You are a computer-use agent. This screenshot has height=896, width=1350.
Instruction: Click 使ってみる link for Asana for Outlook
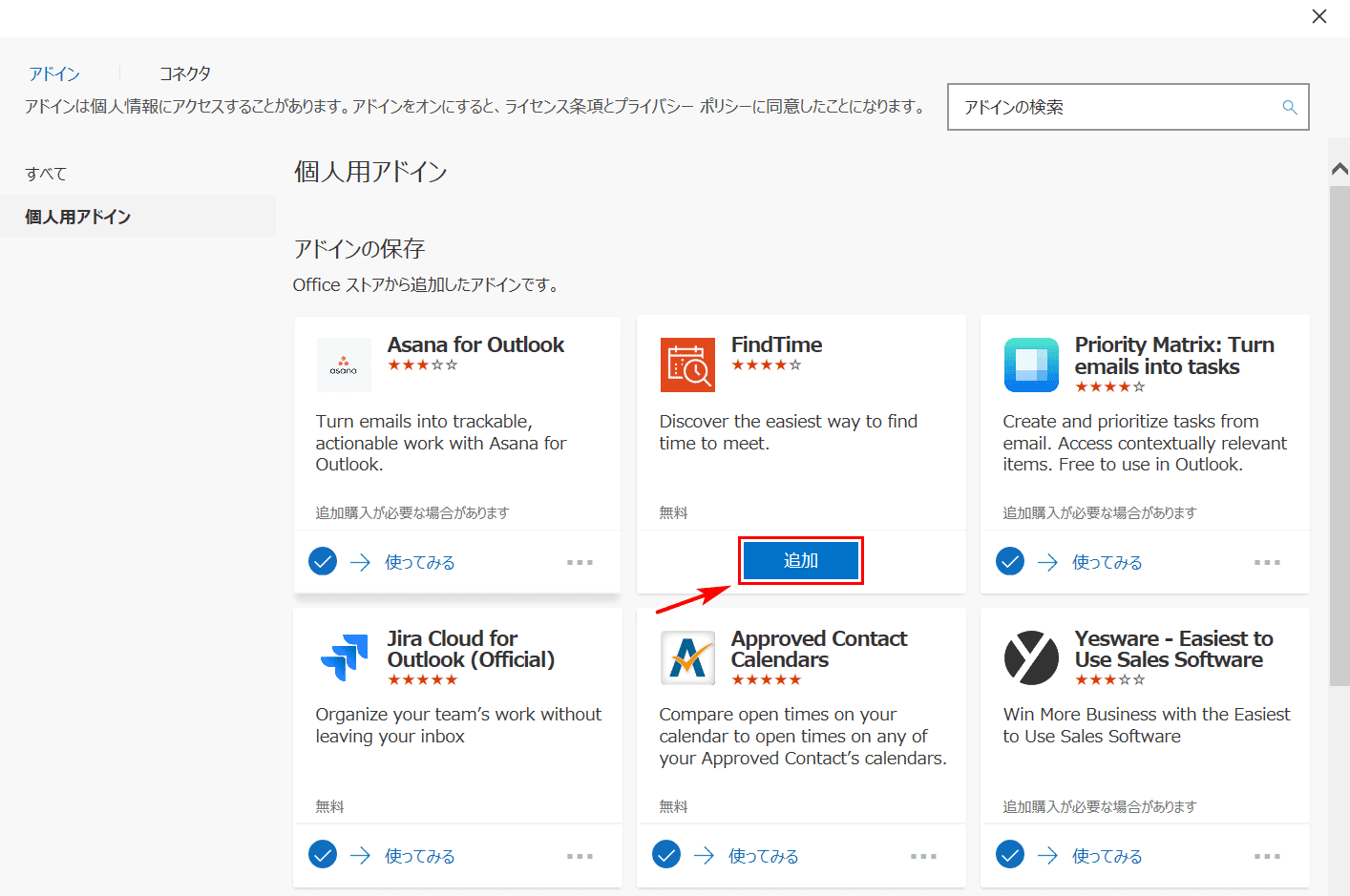420,562
